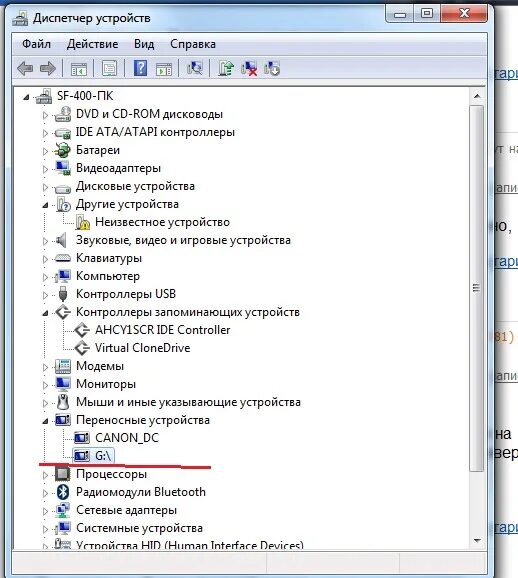Toggle the console tree pane icon

(79, 69)
